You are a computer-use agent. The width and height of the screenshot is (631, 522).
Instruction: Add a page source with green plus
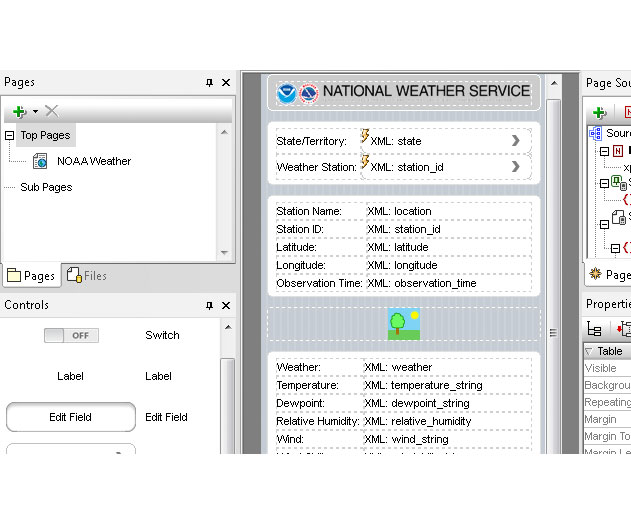(599, 112)
